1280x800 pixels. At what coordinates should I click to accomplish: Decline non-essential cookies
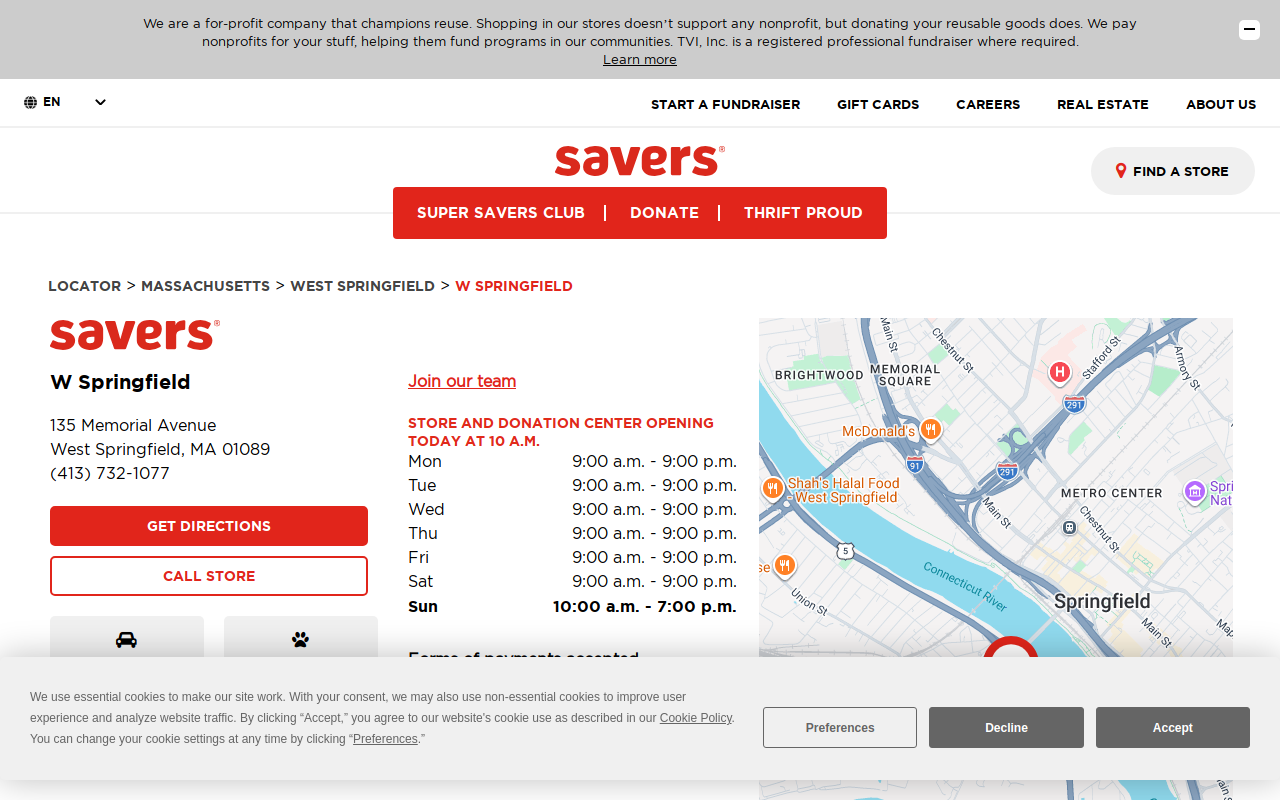point(1006,728)
